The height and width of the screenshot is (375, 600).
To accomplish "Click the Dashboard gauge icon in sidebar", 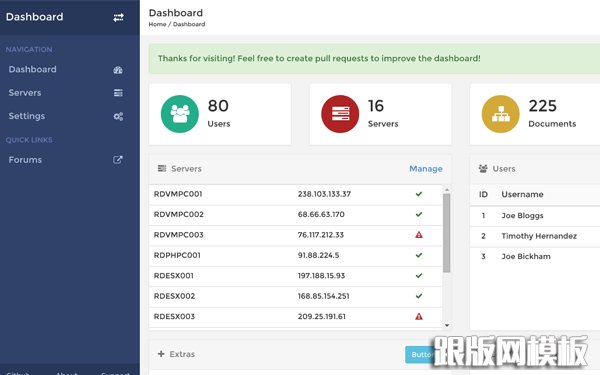I will [118, 70].
